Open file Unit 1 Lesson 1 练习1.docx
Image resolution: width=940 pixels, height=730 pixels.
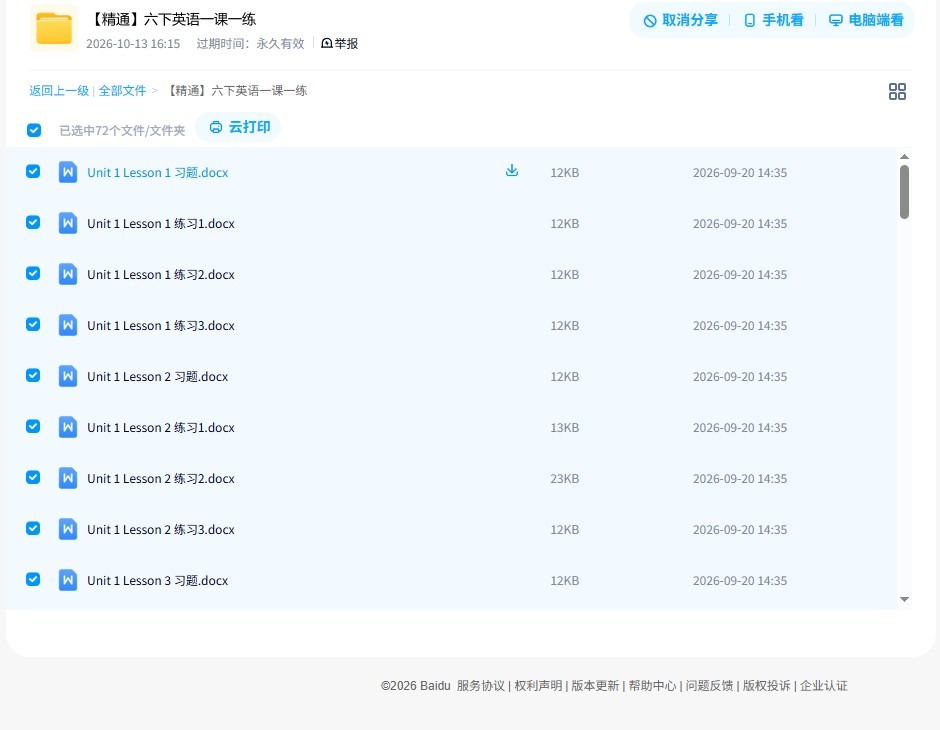coord(161,224)
